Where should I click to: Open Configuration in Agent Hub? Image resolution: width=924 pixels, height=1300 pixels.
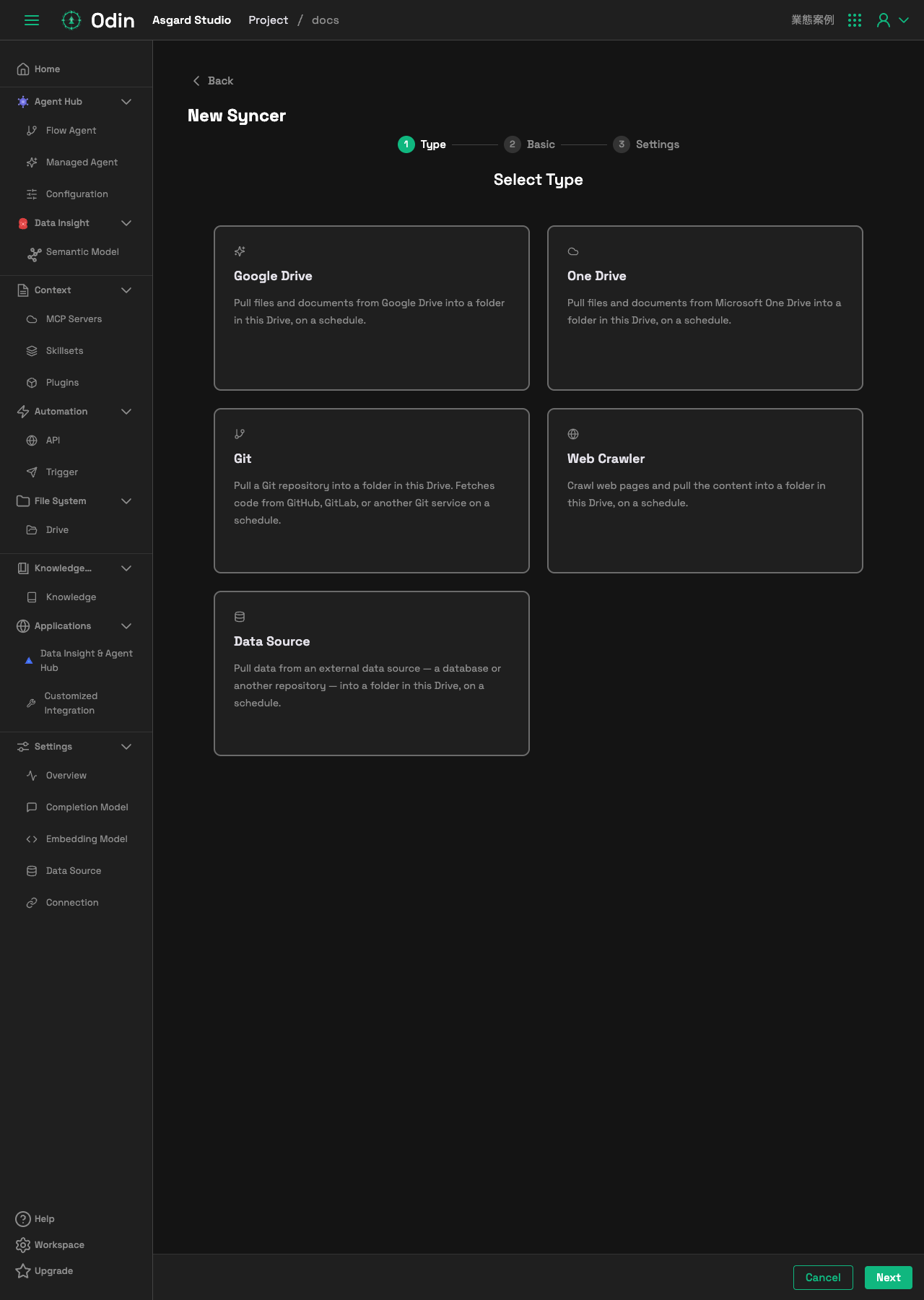click(x=76, y=194)
